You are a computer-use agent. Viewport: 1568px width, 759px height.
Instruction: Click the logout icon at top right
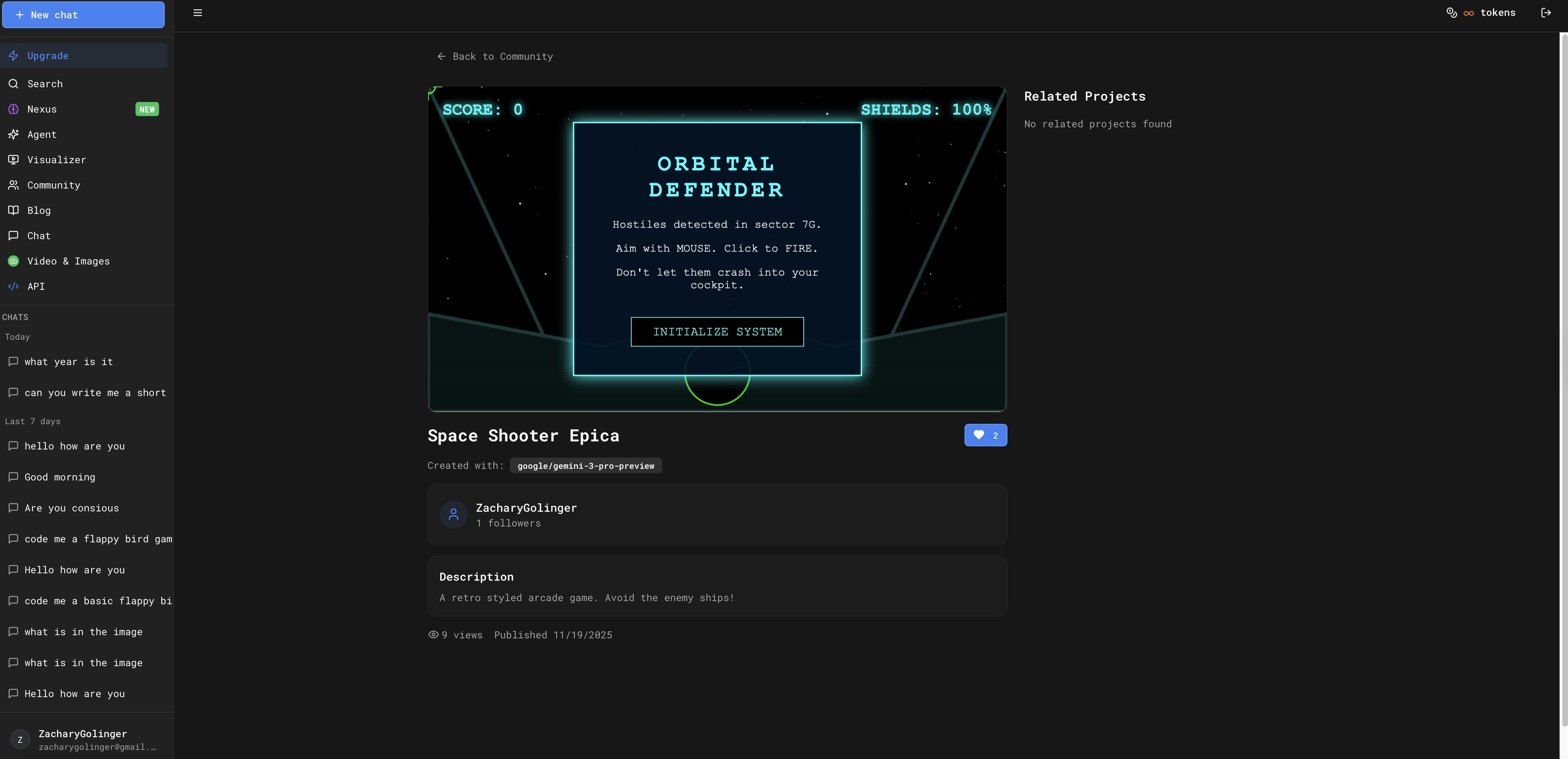1546,12
